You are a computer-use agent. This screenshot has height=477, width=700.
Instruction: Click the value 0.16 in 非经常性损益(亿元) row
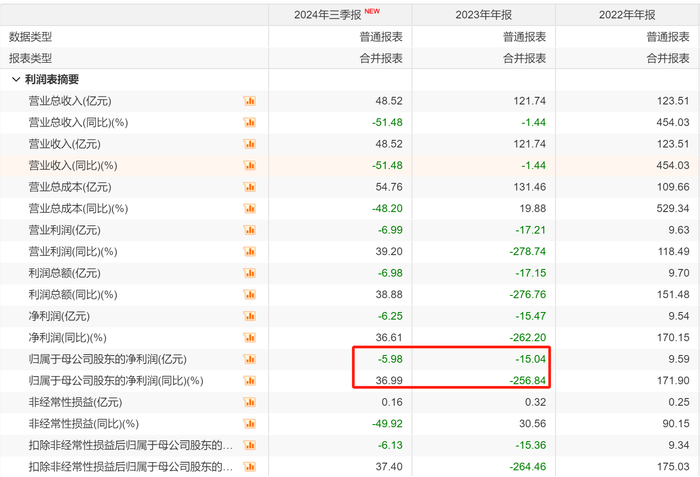(x=392, y=402)
